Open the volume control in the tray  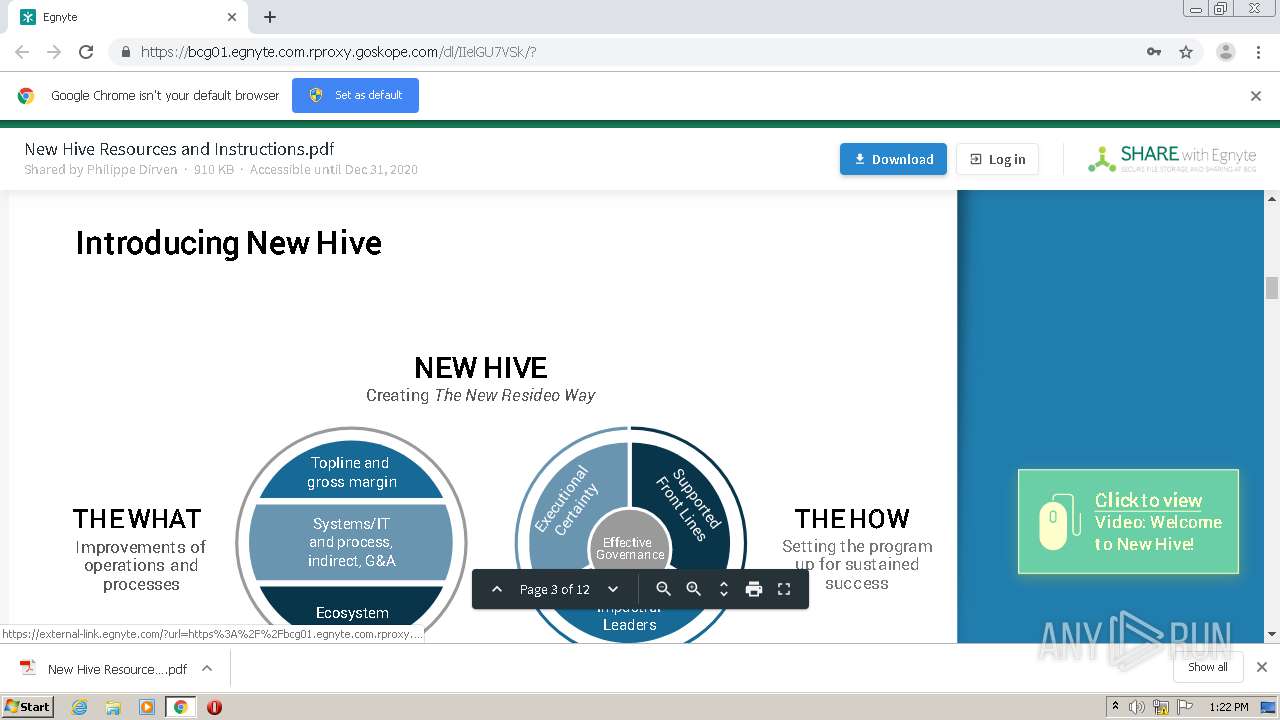(1137, 707)
